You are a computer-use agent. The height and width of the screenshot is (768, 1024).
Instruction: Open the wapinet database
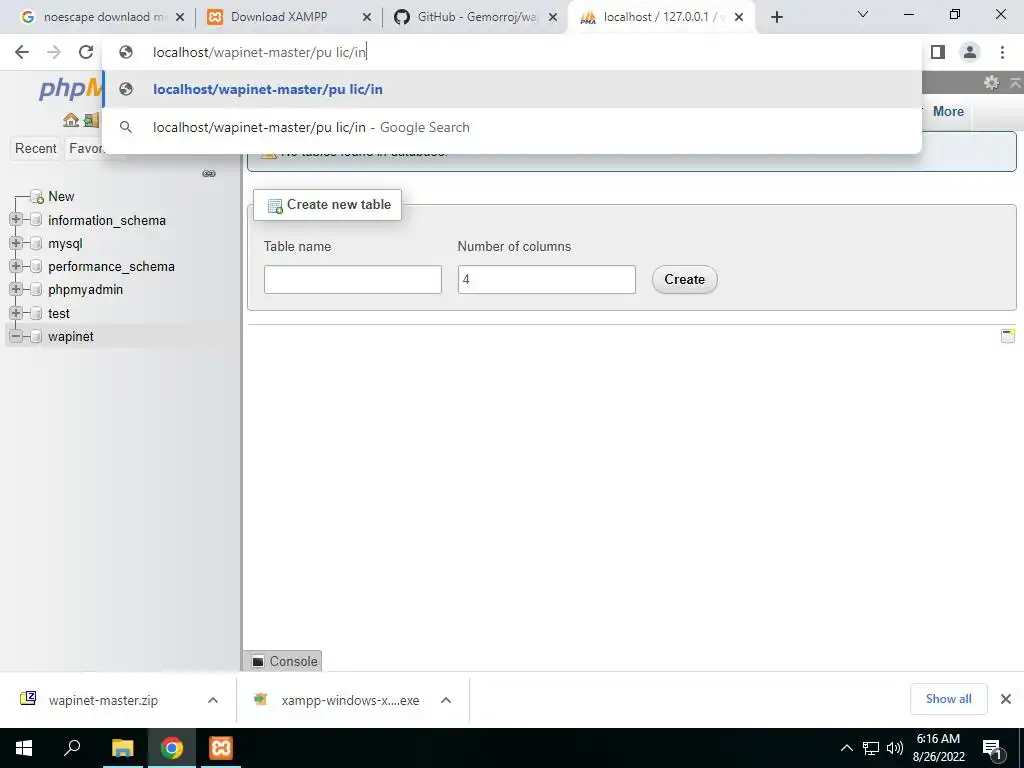tap(71, 336)
